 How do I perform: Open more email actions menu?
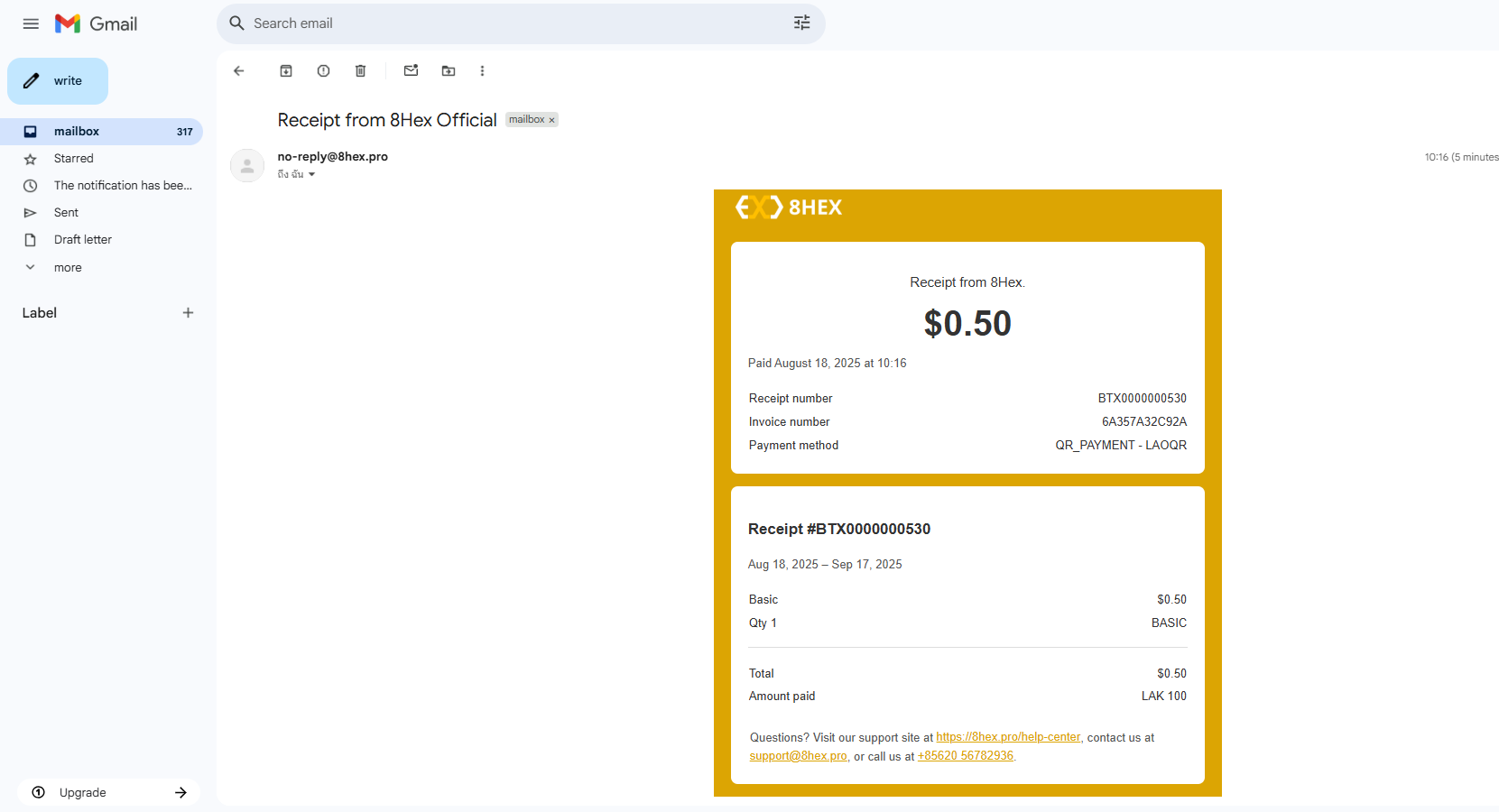483,70
